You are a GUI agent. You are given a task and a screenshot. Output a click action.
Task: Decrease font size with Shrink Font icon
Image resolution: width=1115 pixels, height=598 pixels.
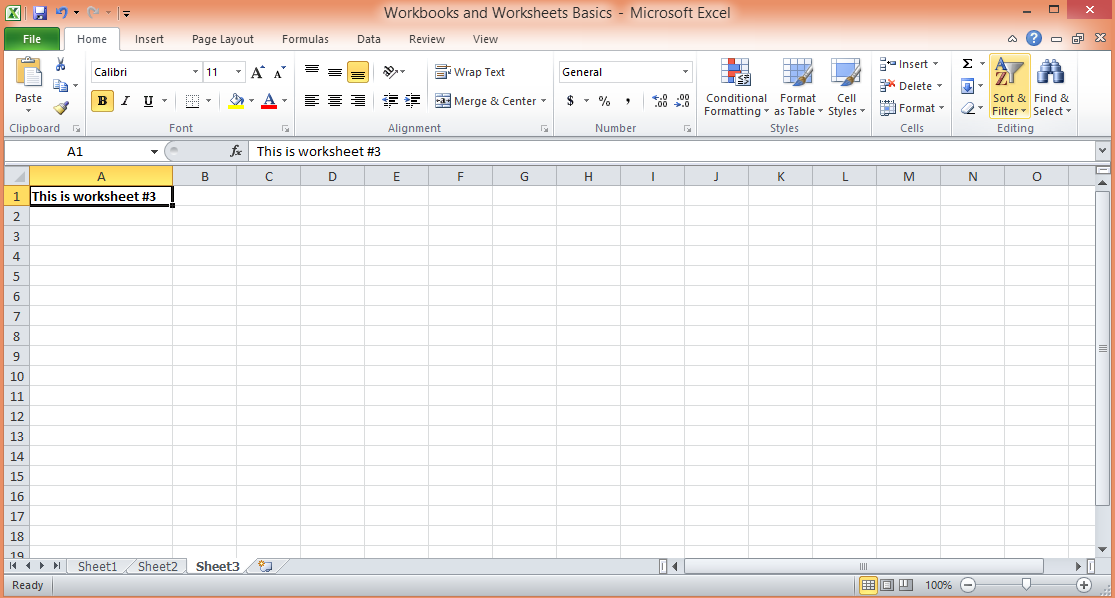[x=279, y=72]
